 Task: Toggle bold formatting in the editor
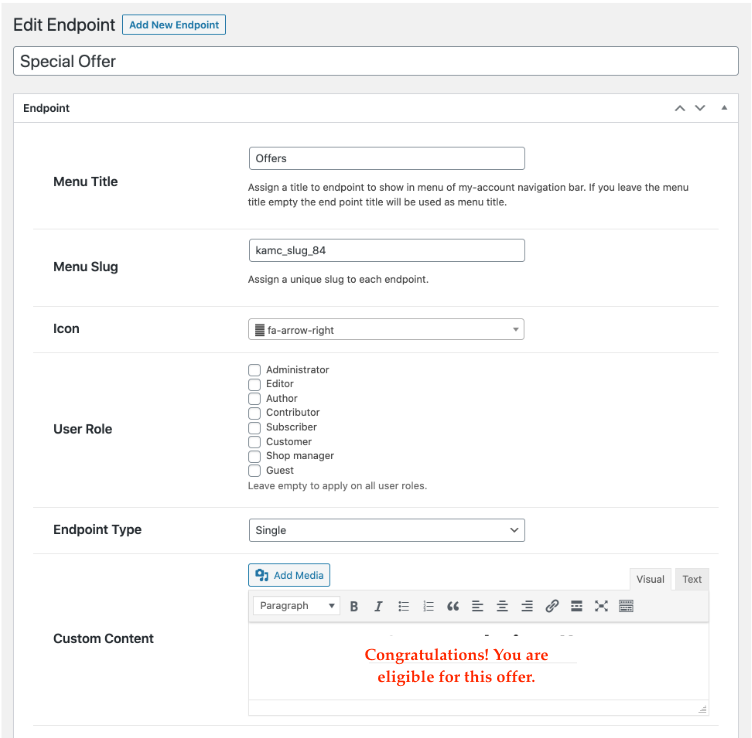(354, 606)
